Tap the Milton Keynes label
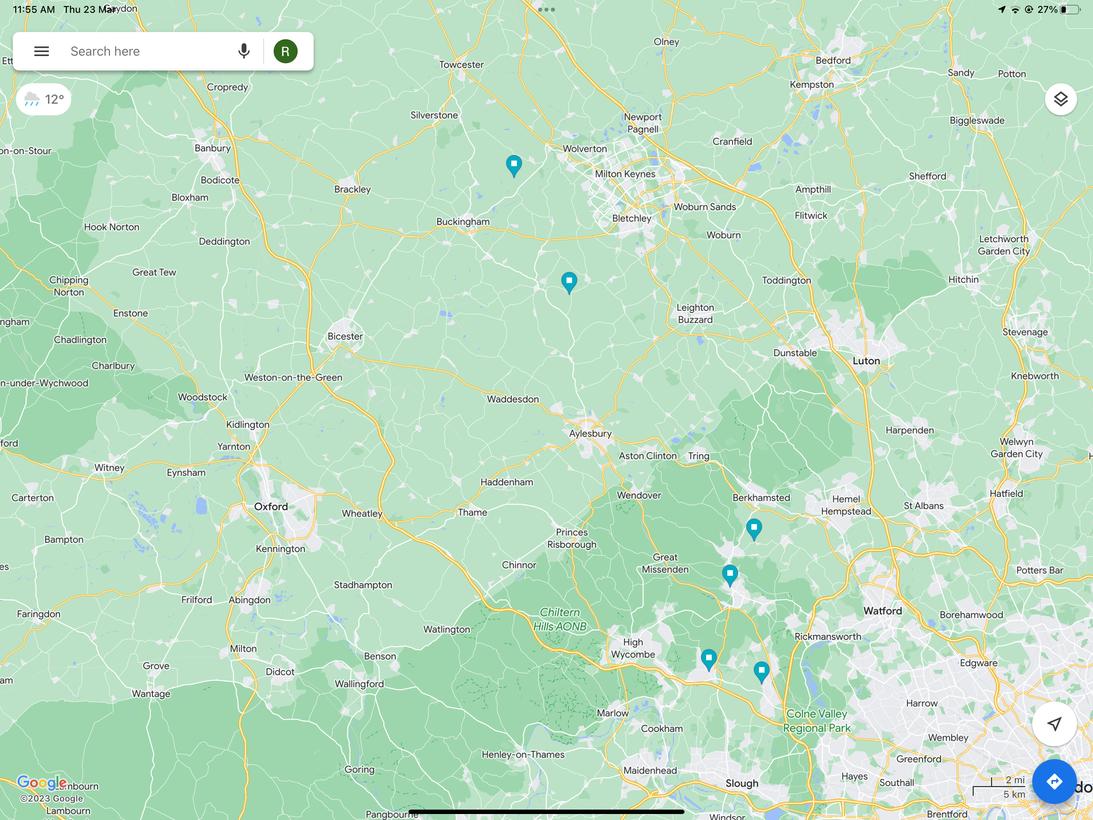This screenshot has height=820, width=1093. click(625, 174)
